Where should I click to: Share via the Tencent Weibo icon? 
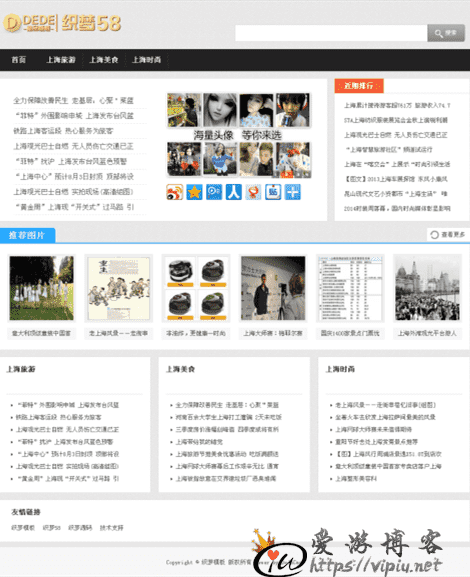[x=214, y=192]
